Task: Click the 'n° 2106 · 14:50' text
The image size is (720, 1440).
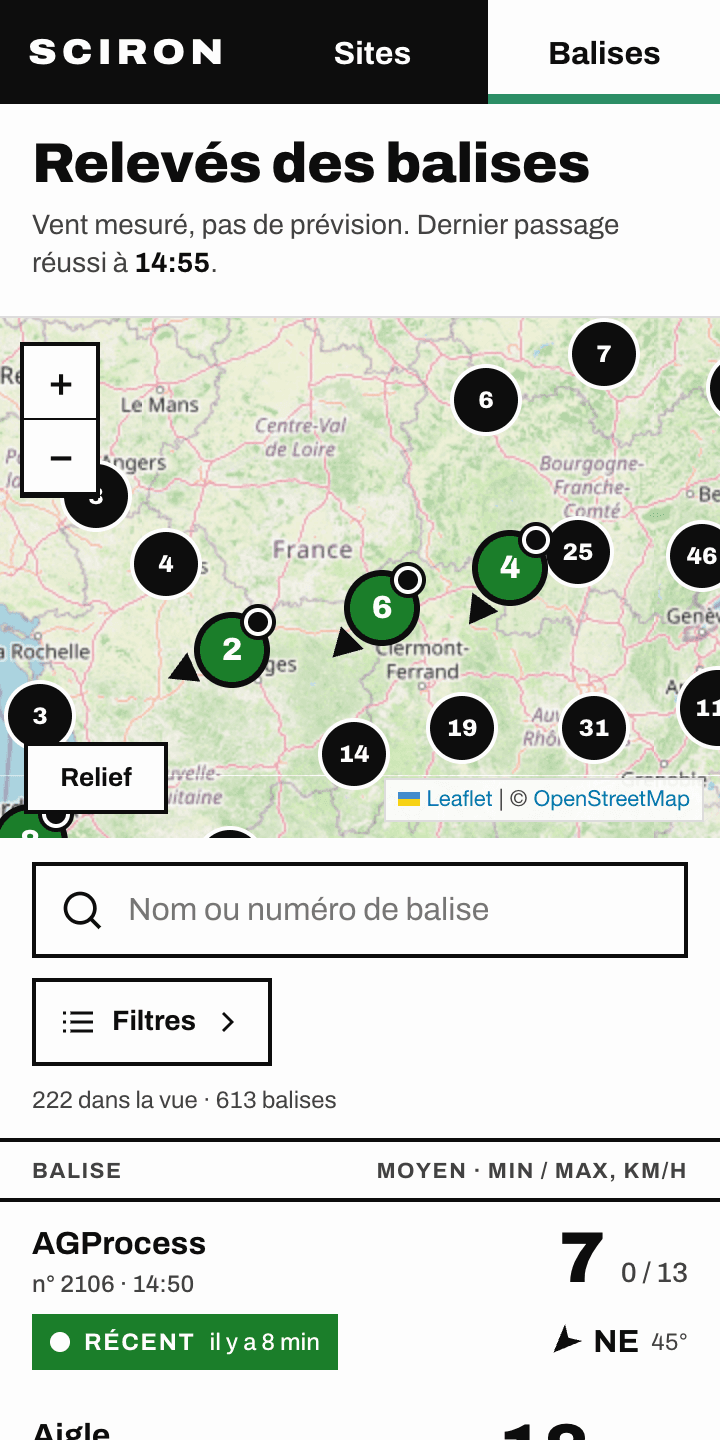Action: 113,1284
